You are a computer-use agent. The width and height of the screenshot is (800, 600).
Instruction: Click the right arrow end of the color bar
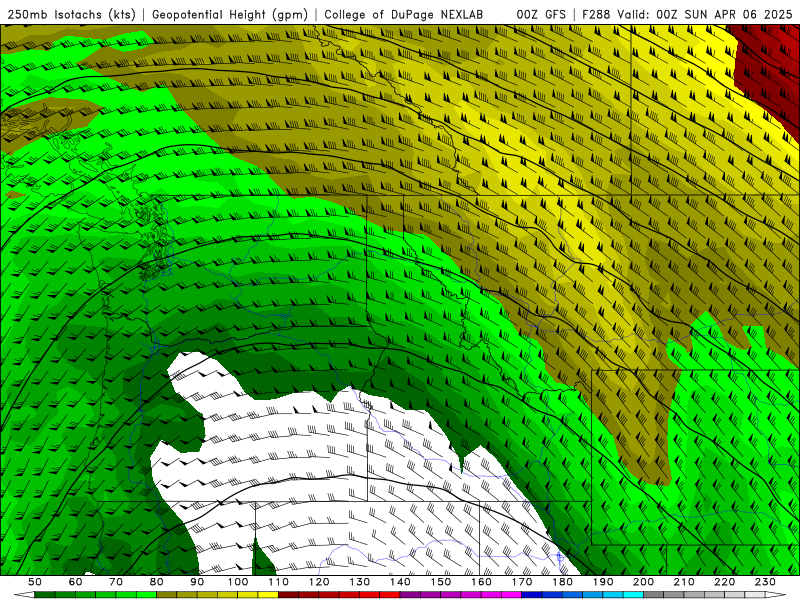click(x=776, y=595)
